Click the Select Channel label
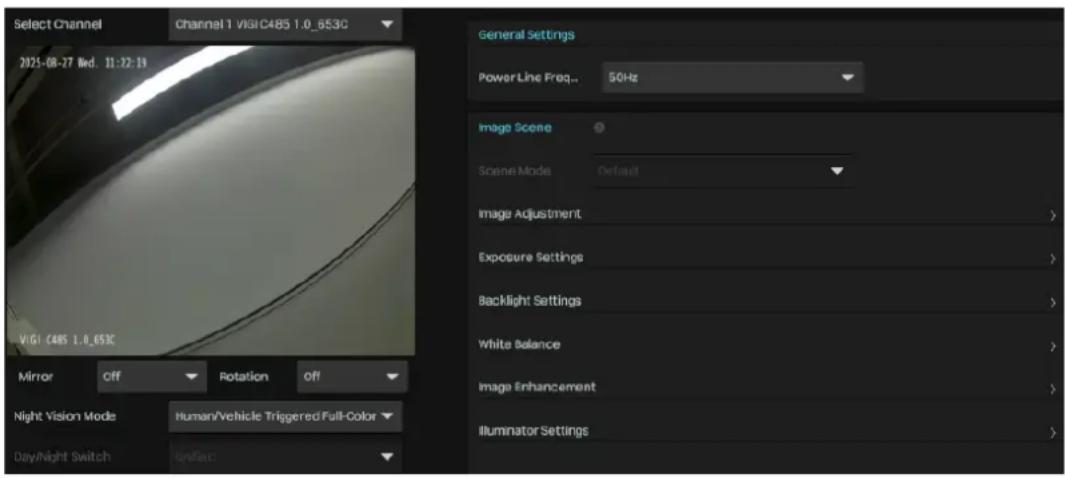 (58, 24)
